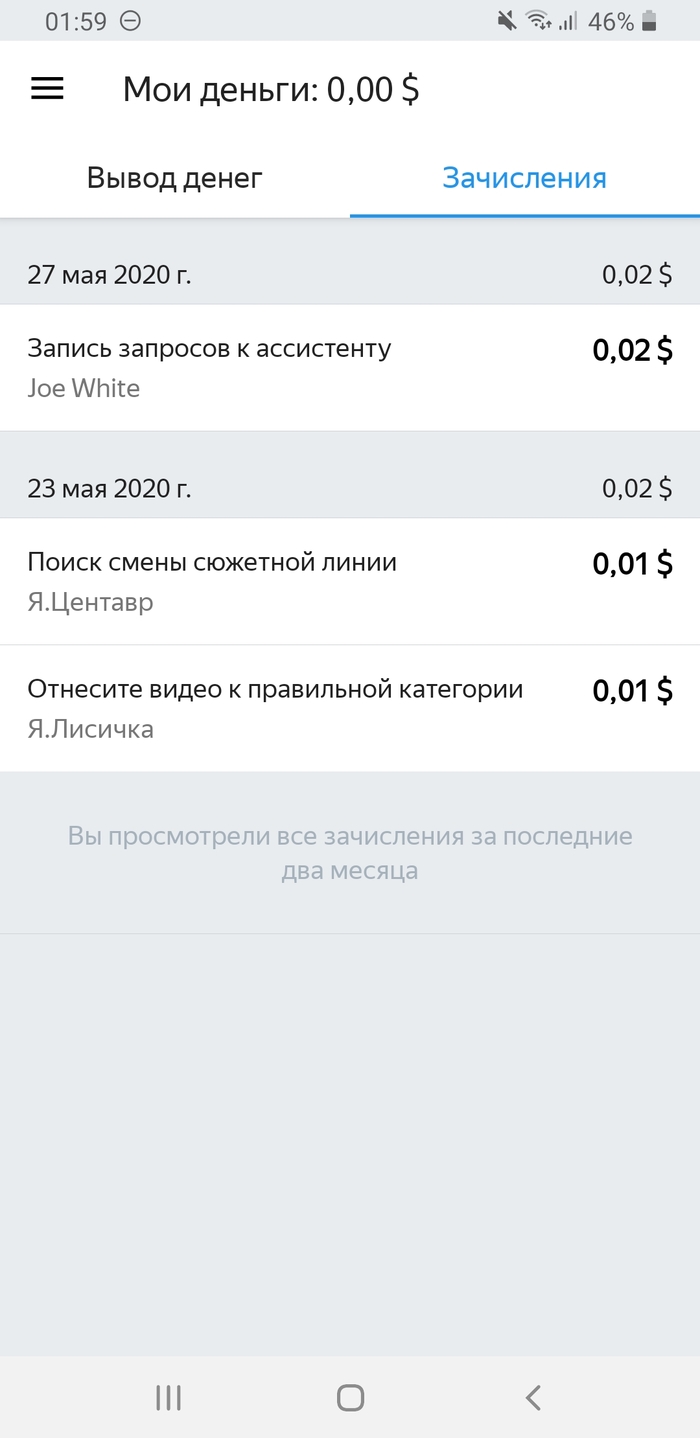Screen dimensions: 700x1438
Task: Tap the muted sound status icon
Action: point(507,21)
